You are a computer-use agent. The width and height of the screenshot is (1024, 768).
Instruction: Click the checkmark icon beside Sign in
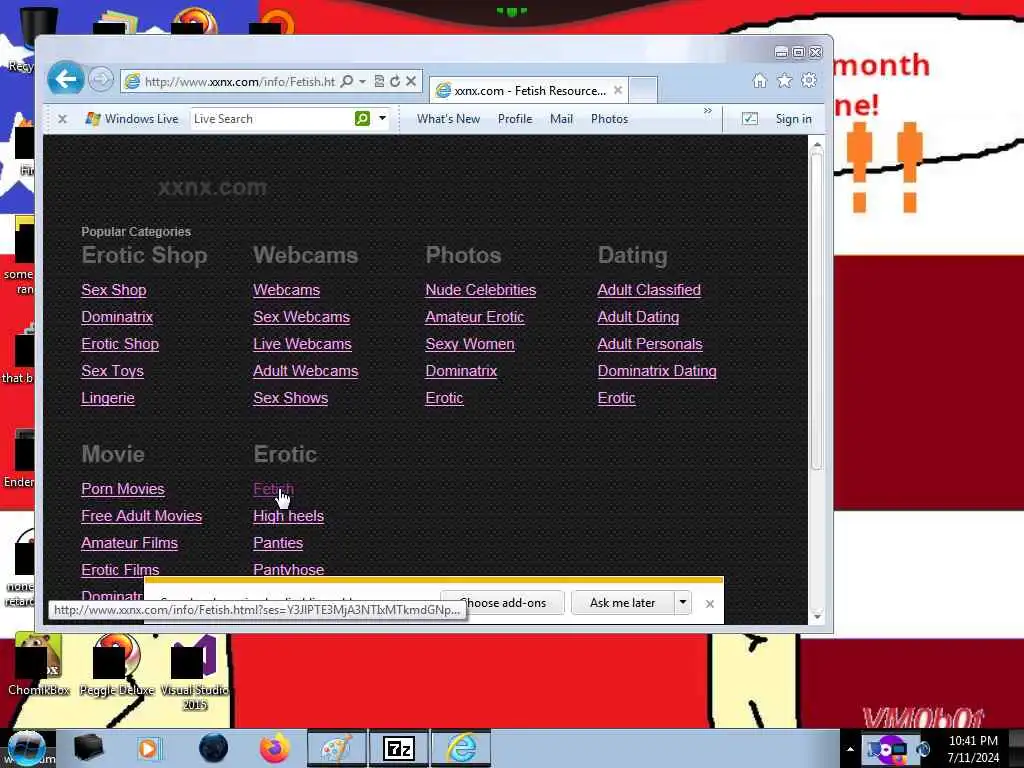coord(750,119)
